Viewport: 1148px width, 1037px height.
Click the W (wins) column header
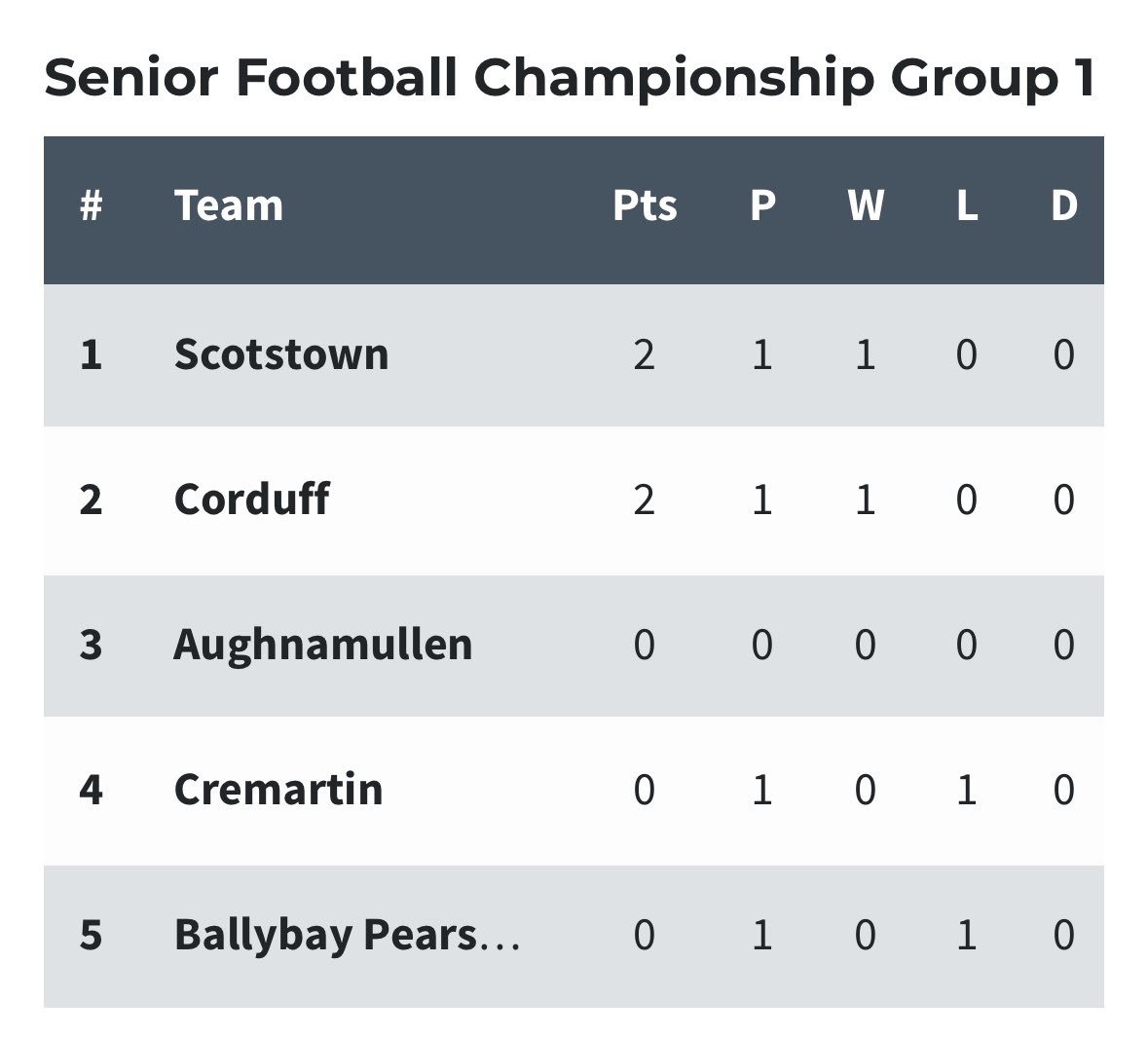click(x=866, y=205)
